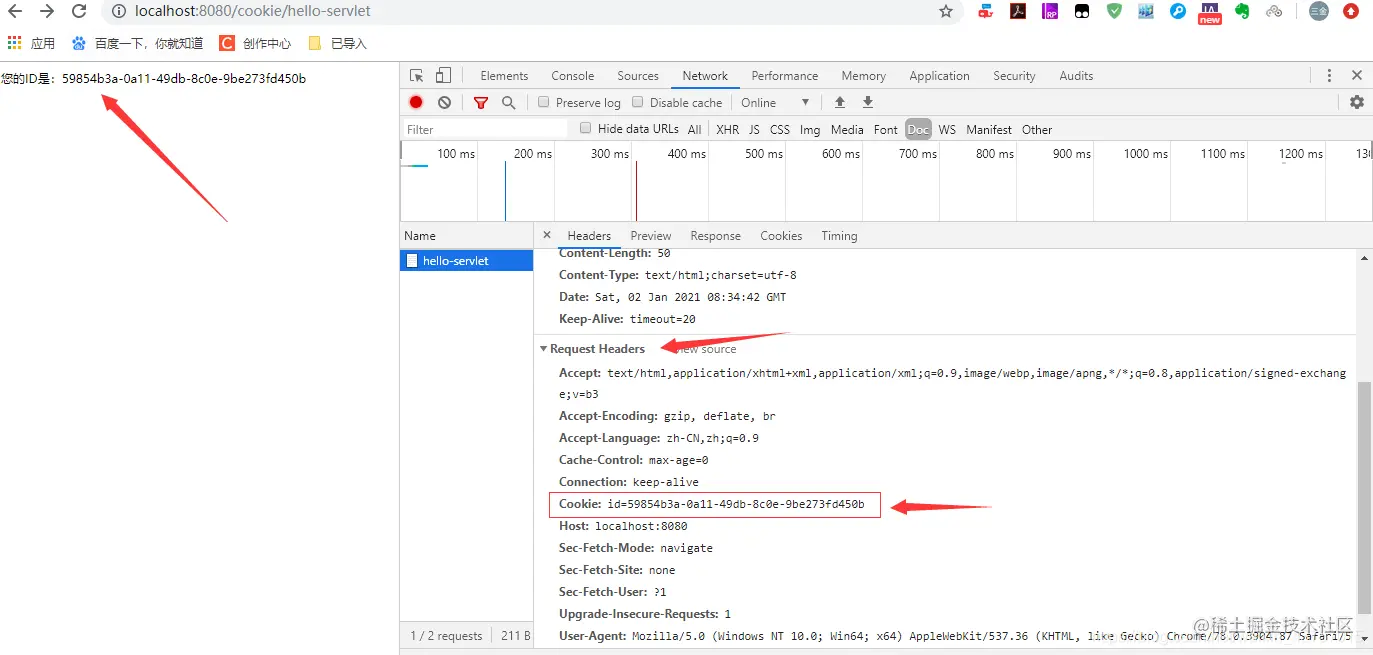Open the 创作中心 bookmark
Screen dimensions: 1373x655
click(255, 43)
